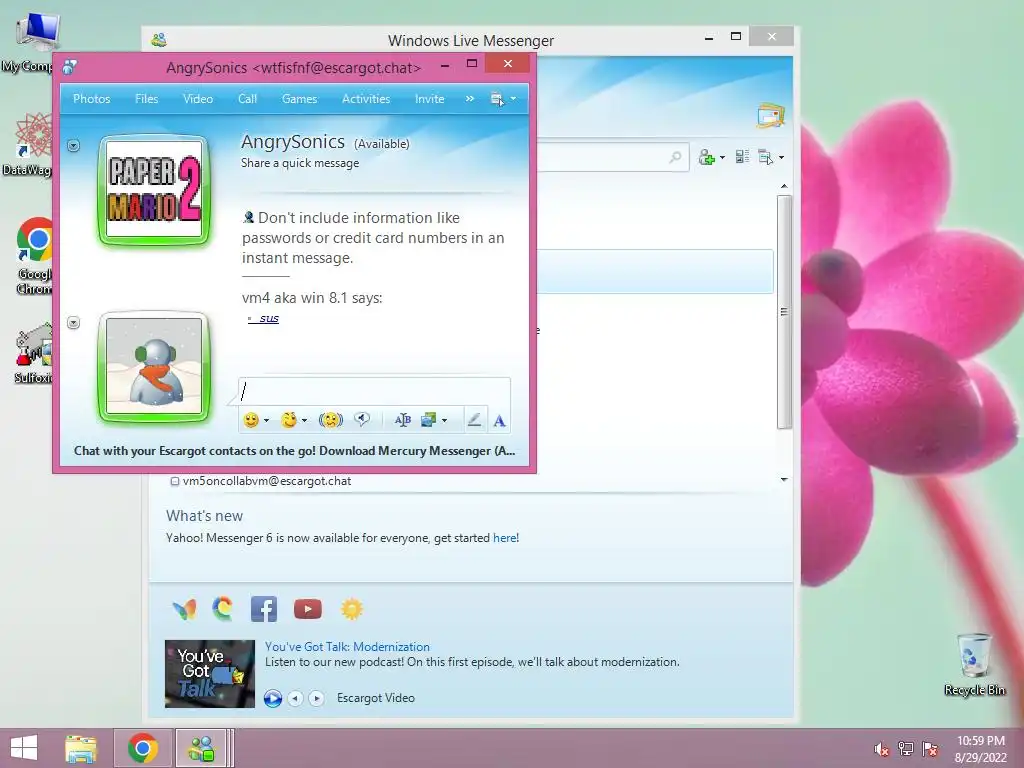Collapse your own display picture arrow
The height and width of the screenshot is (768, 1024).
tap(73, 323)
